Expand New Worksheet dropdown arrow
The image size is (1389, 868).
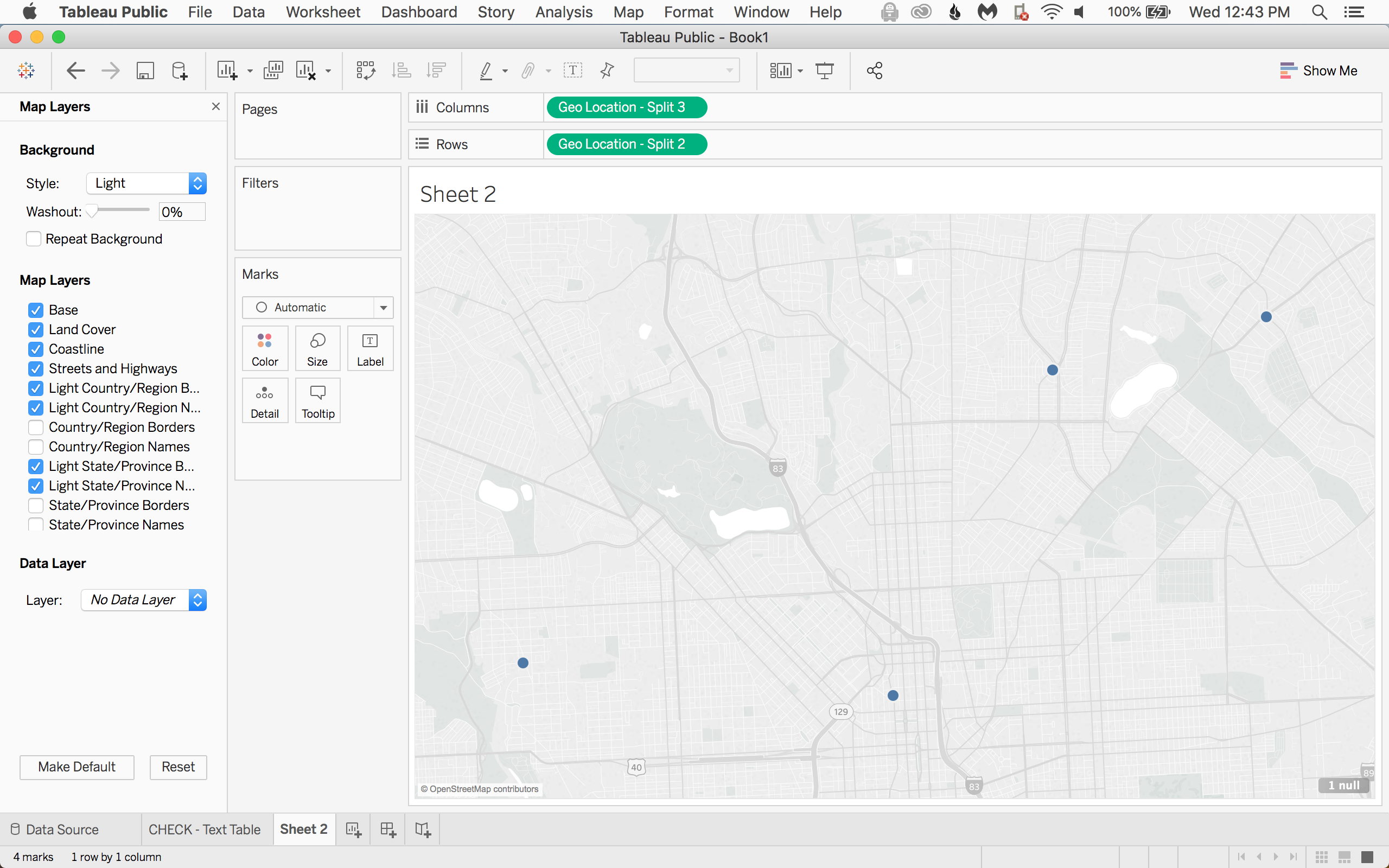tap(250, 71)
